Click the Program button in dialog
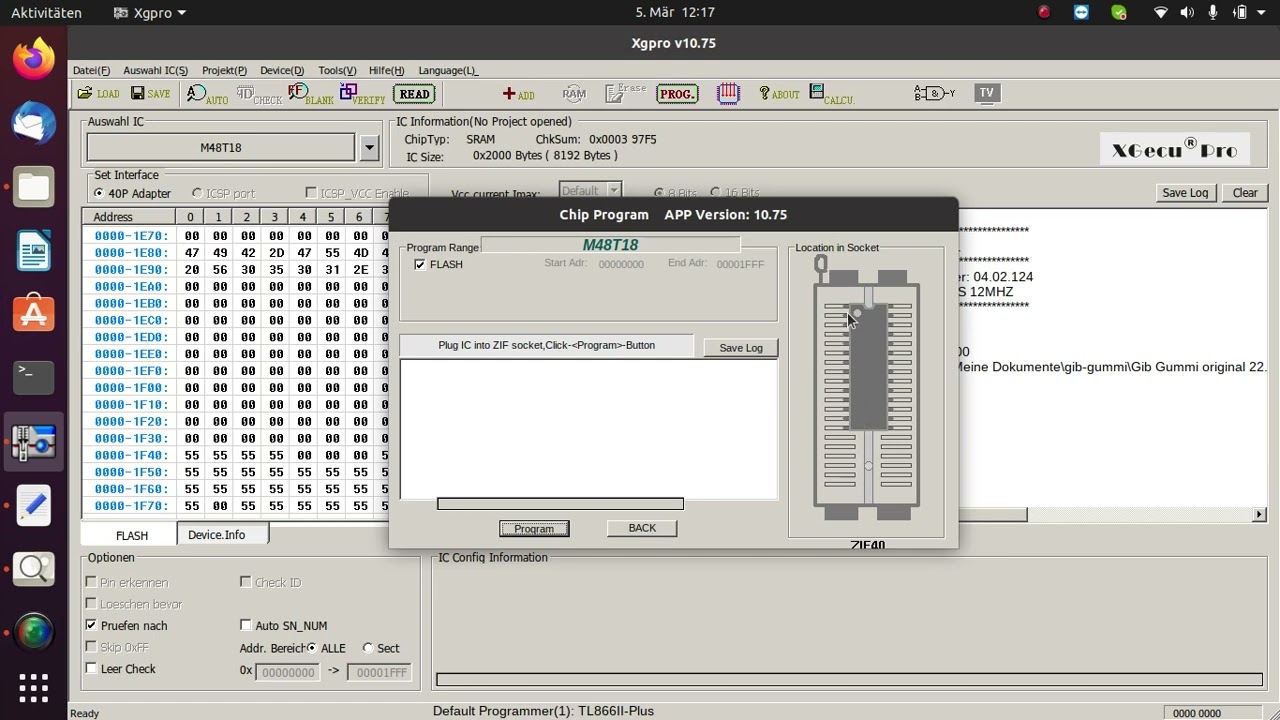Viewport: 1280px width, 720px height. [534, 528]
